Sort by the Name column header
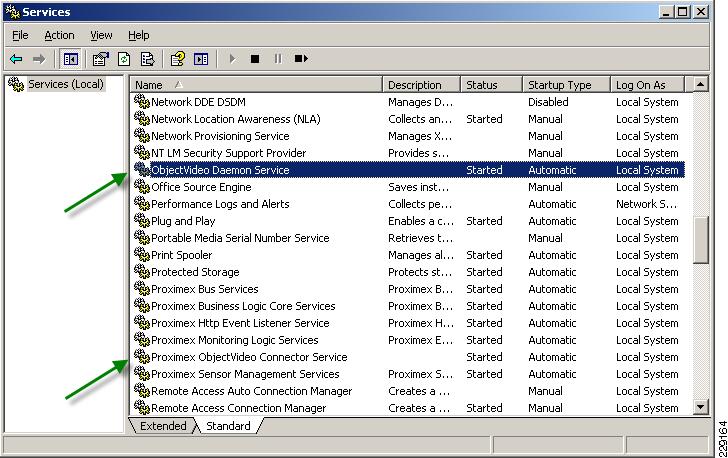 256,85
